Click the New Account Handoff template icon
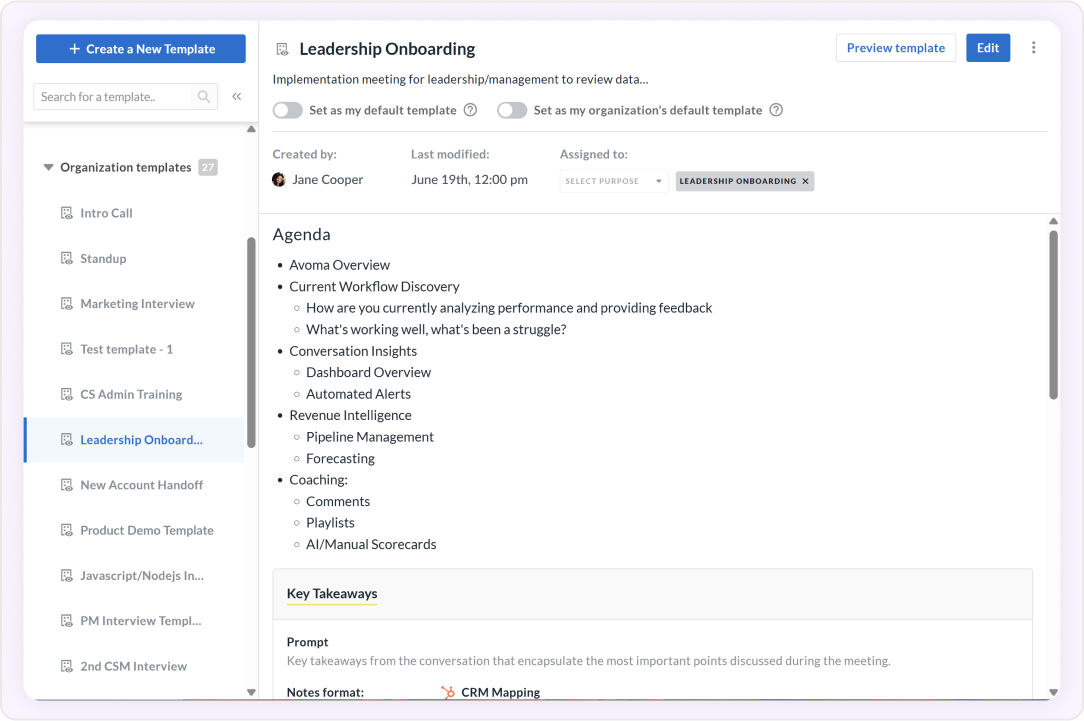This screenshot has width=1084, height=721. [66, 485]
